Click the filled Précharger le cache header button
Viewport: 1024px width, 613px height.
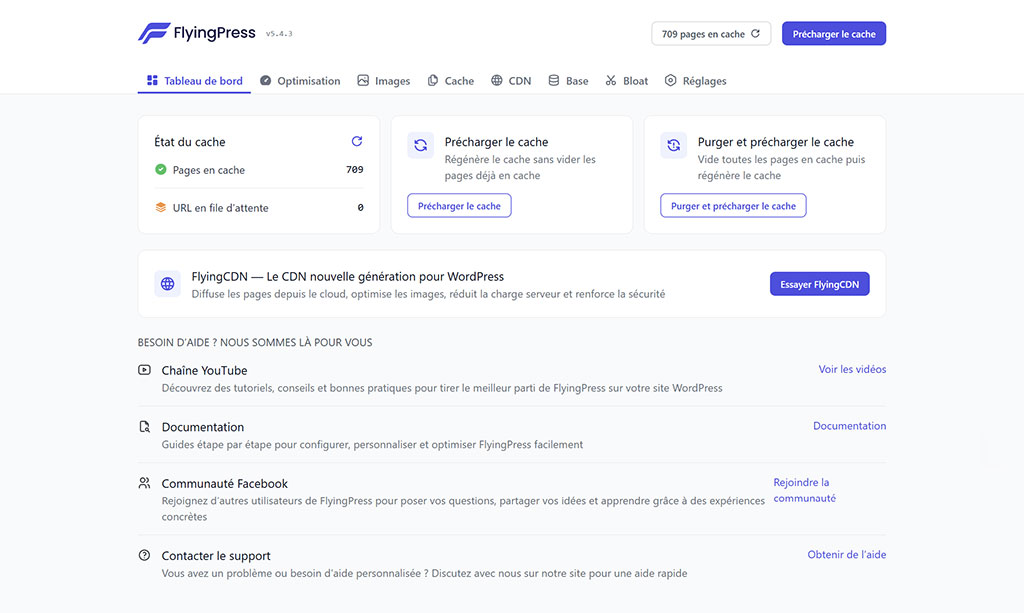point(834,34)
